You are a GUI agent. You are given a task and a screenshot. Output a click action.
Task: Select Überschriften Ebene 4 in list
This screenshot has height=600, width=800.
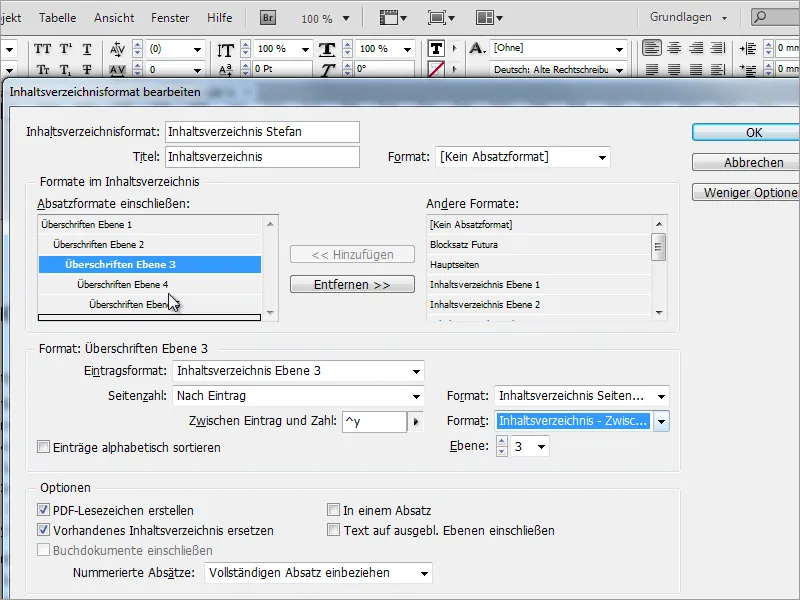pyautogui.click(x=149, y=284)
